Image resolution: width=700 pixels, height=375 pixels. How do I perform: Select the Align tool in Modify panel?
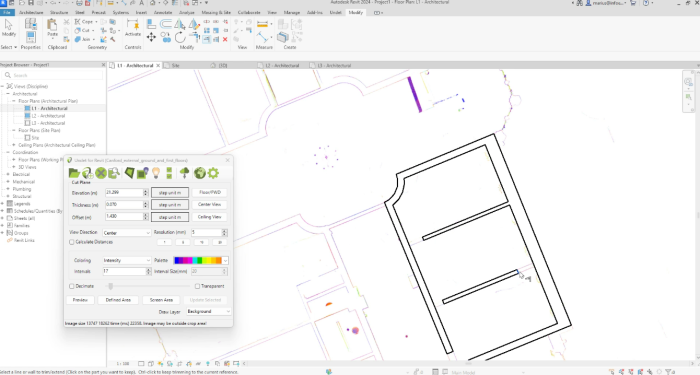pyautogui.click(x=151, y=24)
